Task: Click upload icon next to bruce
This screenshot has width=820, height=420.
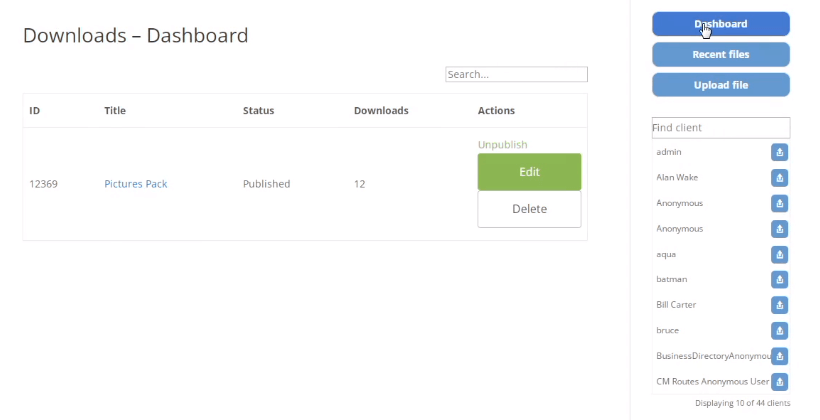Action: [x=780, y=331]
